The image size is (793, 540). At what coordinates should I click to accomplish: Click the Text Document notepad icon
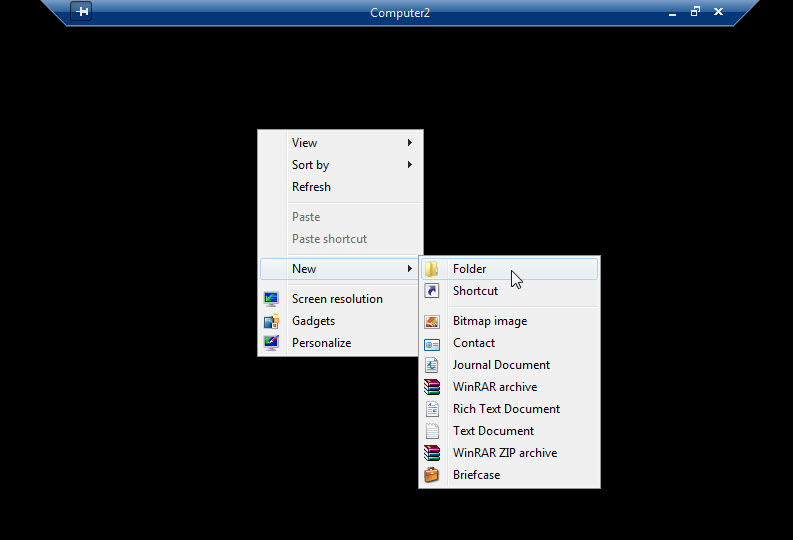pyautogui.click(x=432, y=431)
